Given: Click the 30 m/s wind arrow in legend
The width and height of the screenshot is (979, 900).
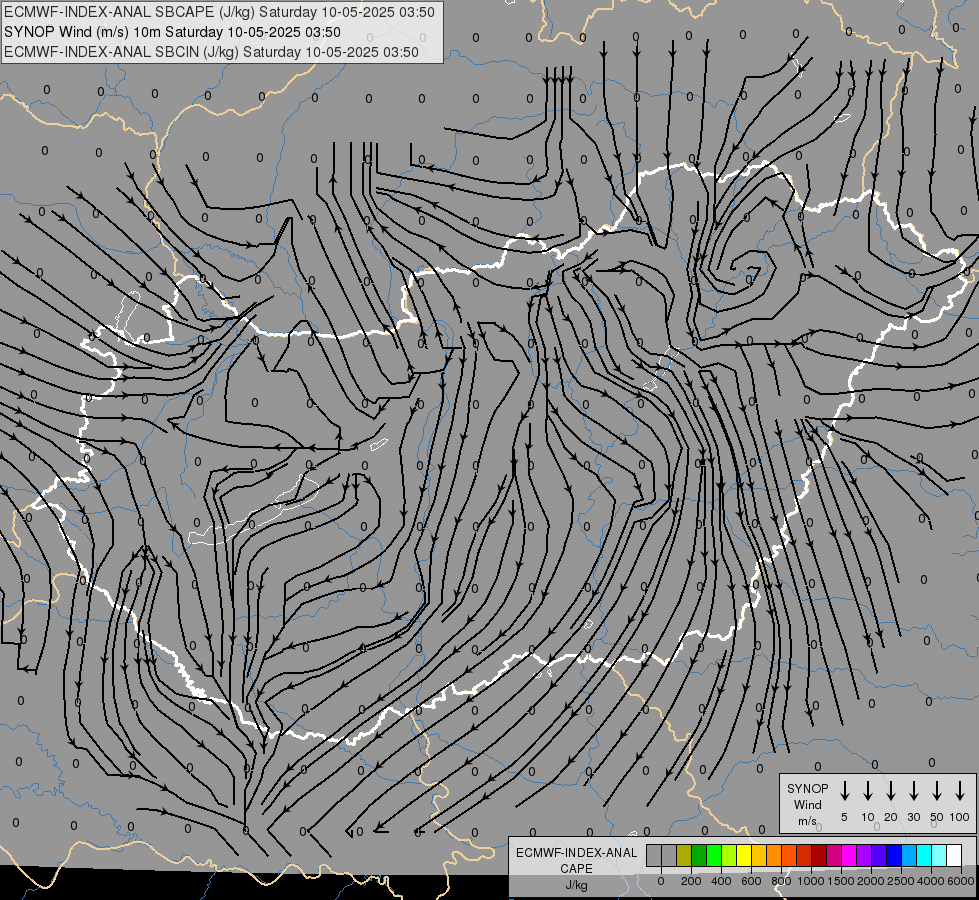Looking at the screenshot, I should pos(913,791).
